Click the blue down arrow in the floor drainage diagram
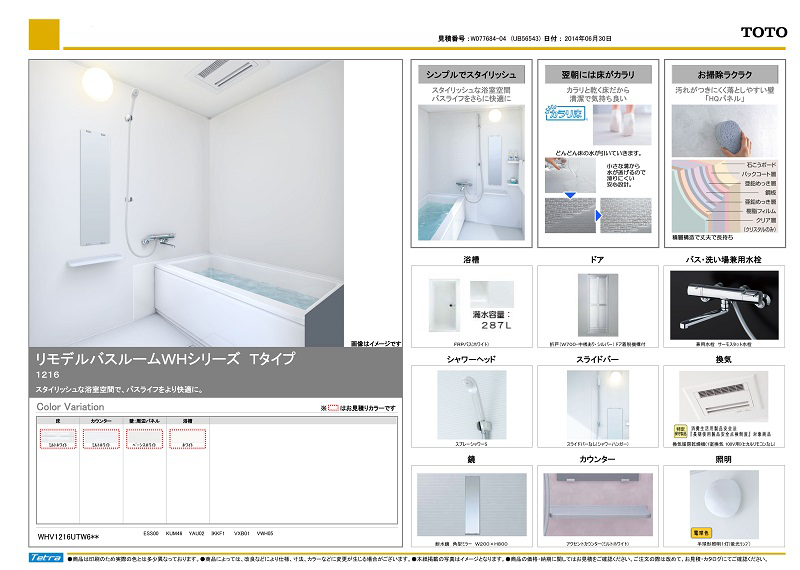The image size is (800, 570). click(570, 195)
